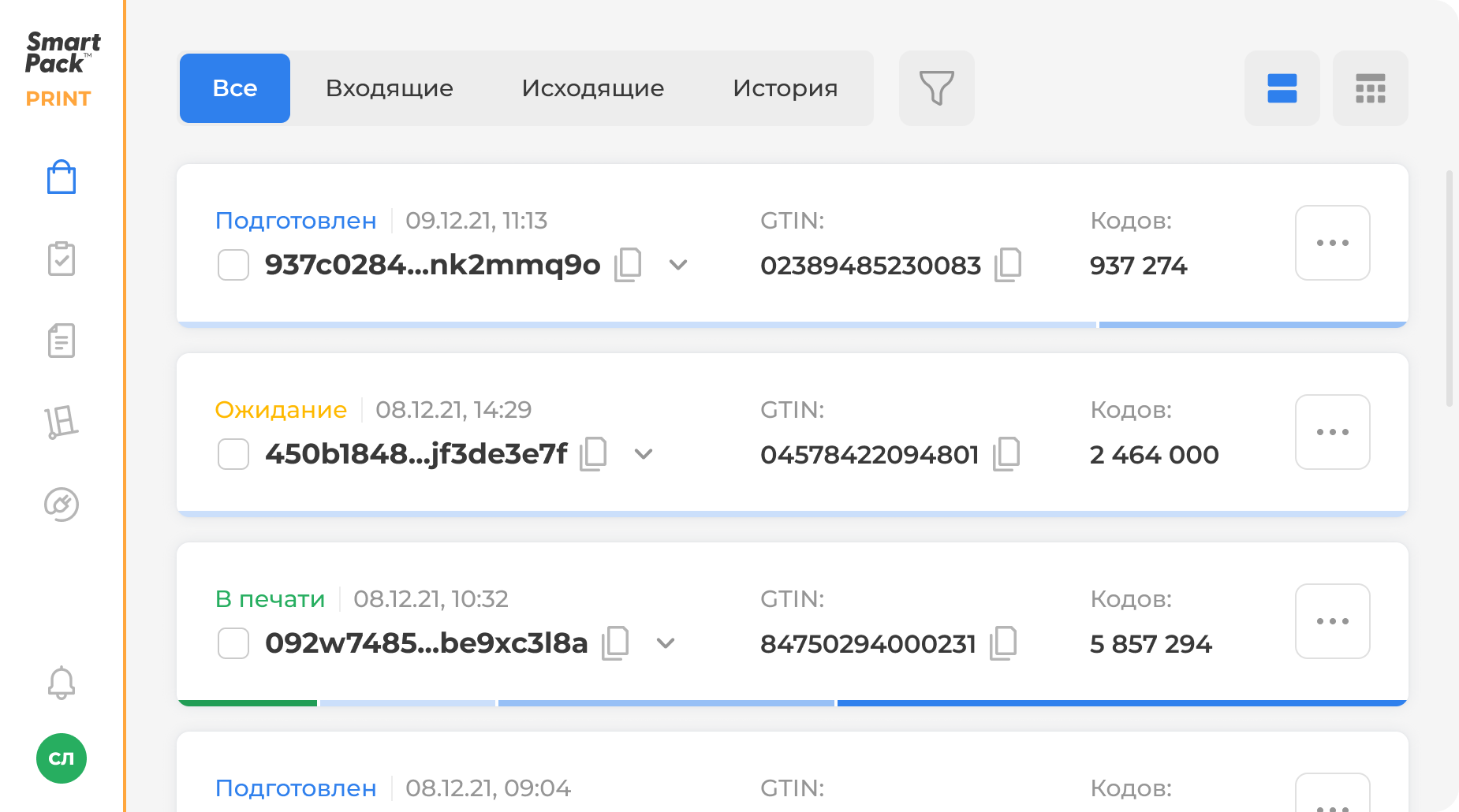Select checkbox for order 450b1848...jf3de3e7f
The width and height of the screenshot is (1459, 812).
click(233, 454)
